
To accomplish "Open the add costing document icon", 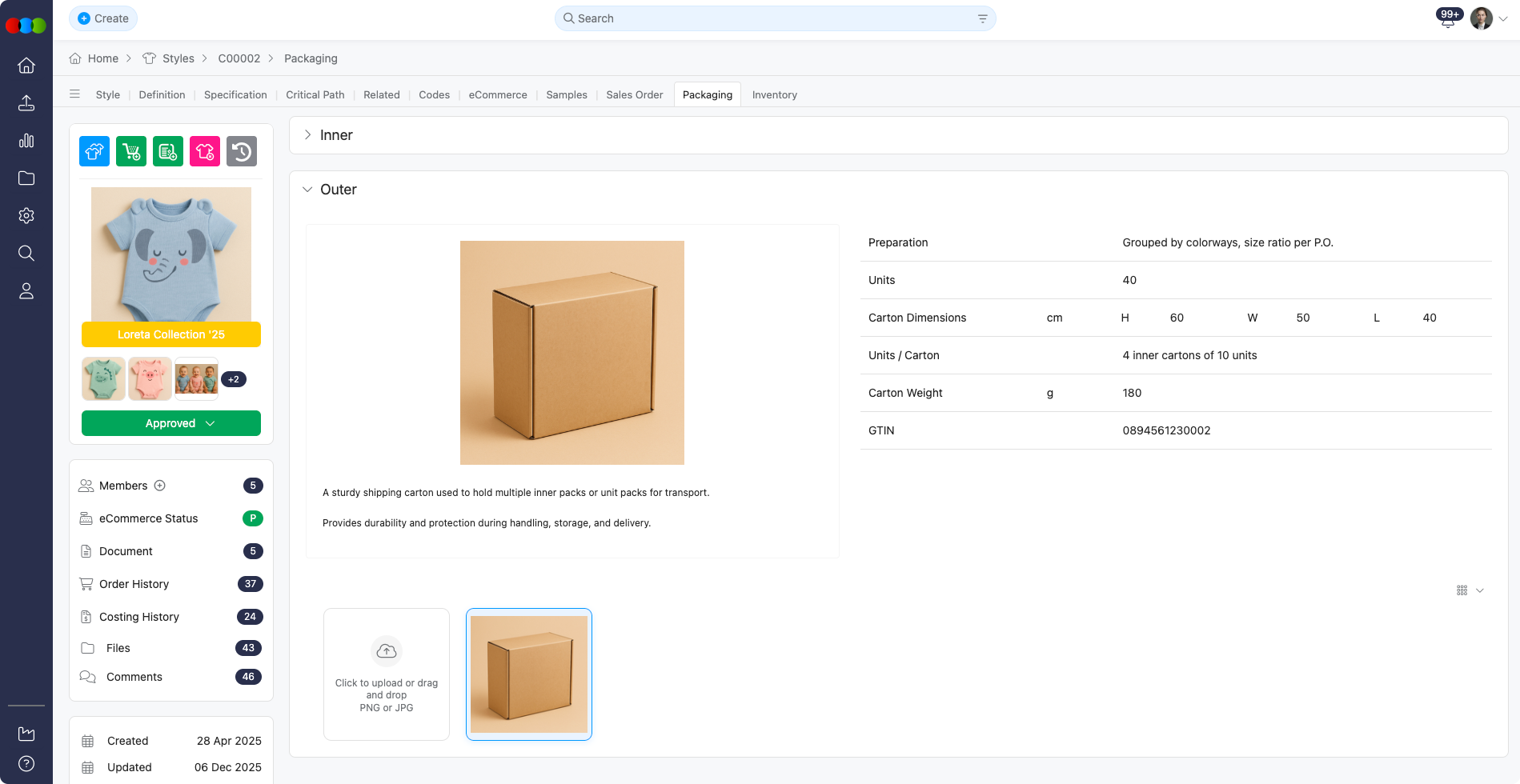I will (x=168, y=150).
